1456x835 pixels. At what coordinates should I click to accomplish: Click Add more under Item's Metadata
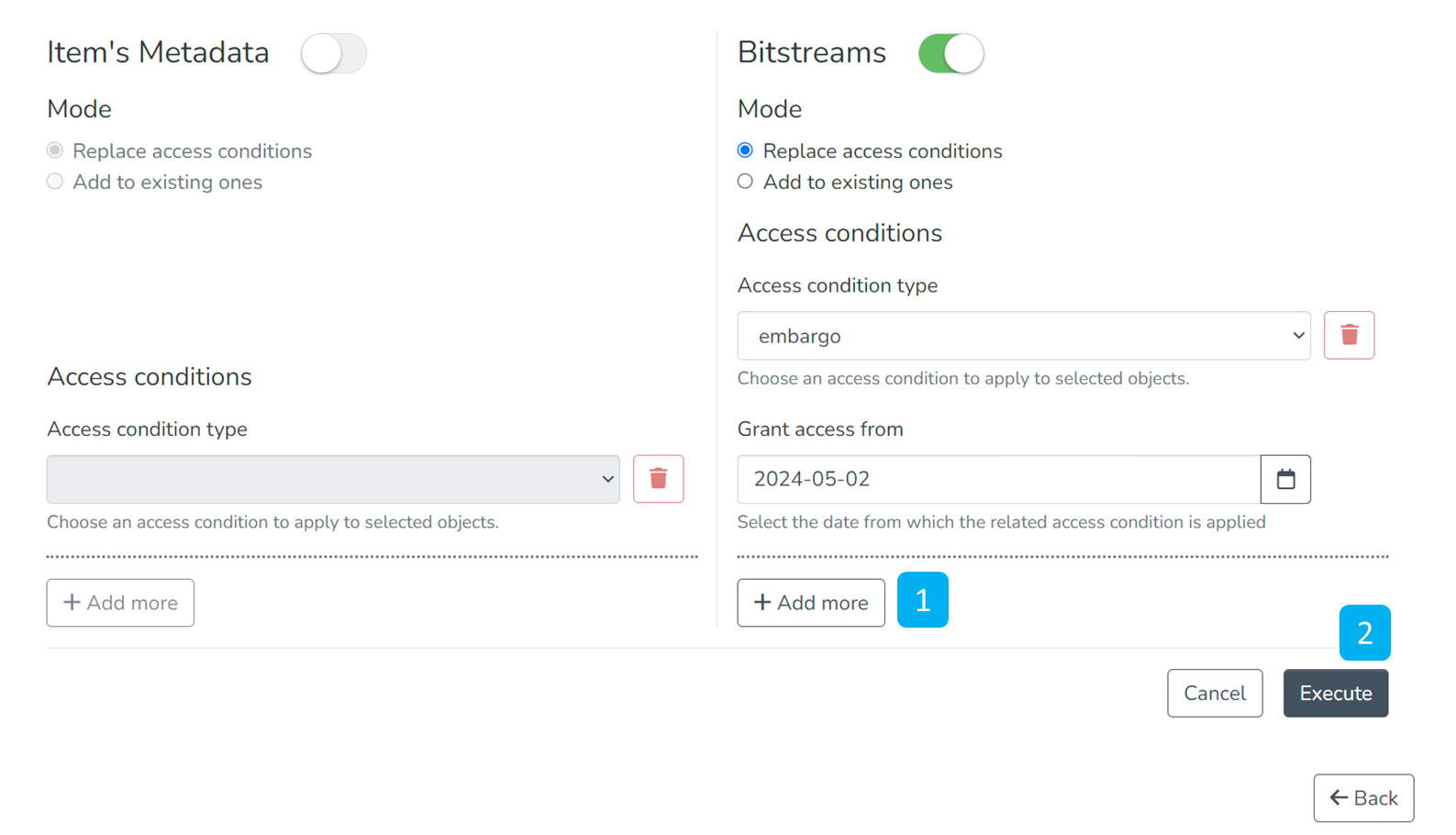(x=120, y=603)
